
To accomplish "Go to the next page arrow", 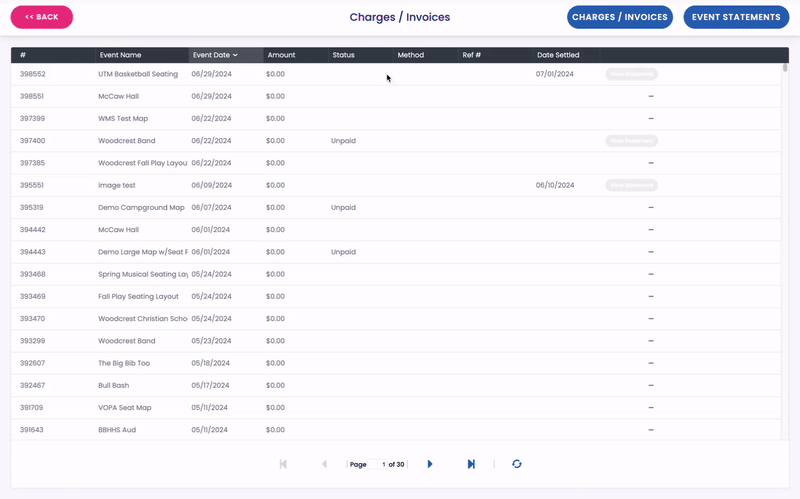I will (430, 464).
